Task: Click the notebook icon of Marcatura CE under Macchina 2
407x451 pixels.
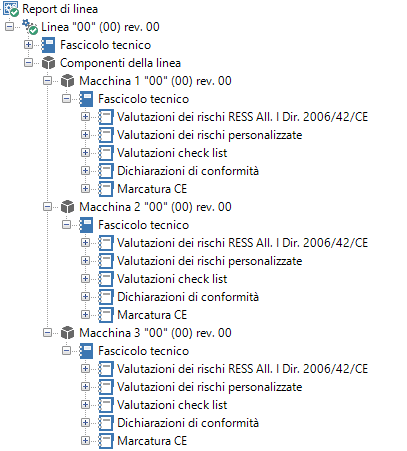Action: (x=106, y=315)
